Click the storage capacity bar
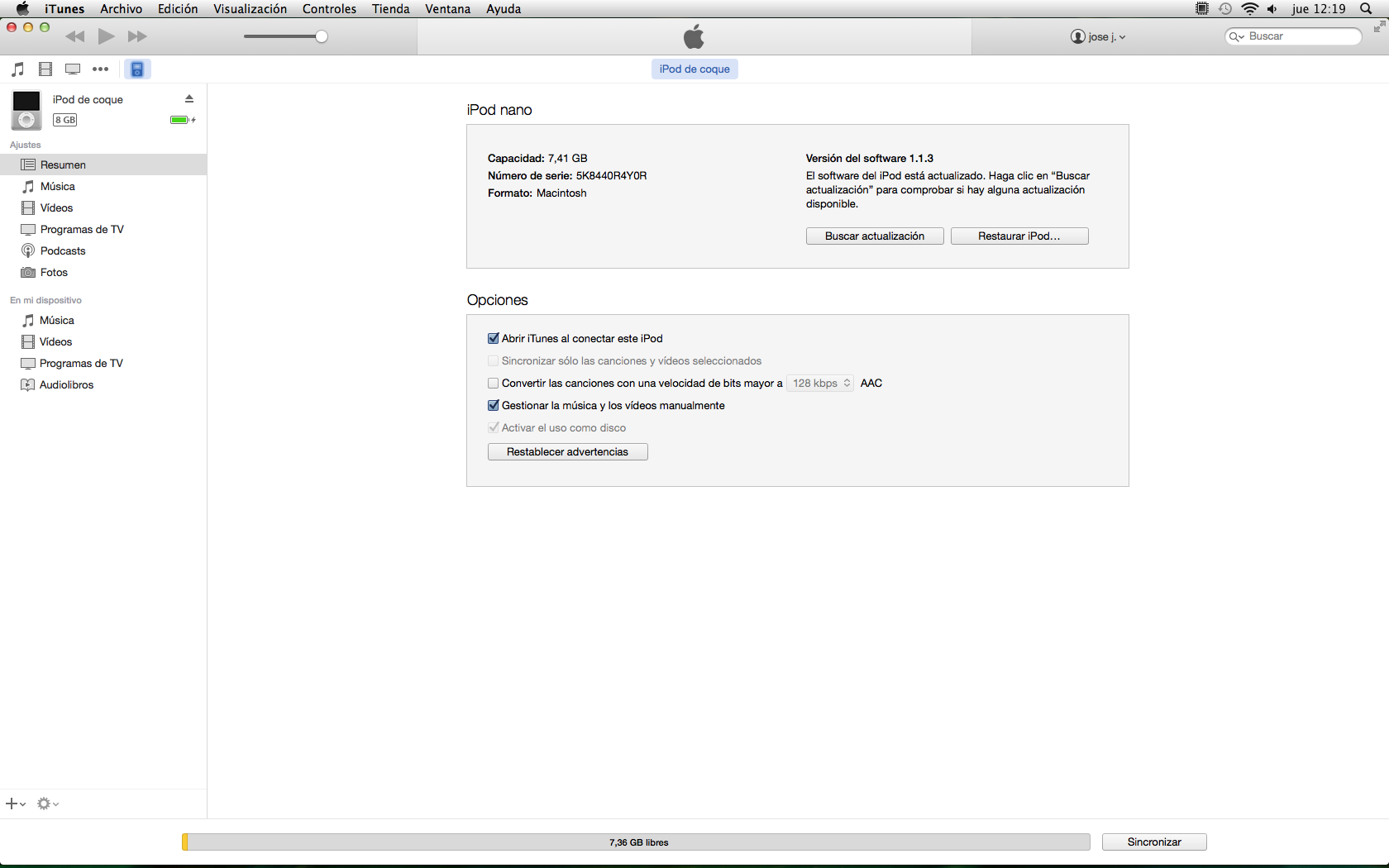This screenshot has width=1389, height=868. coord(636,842)
